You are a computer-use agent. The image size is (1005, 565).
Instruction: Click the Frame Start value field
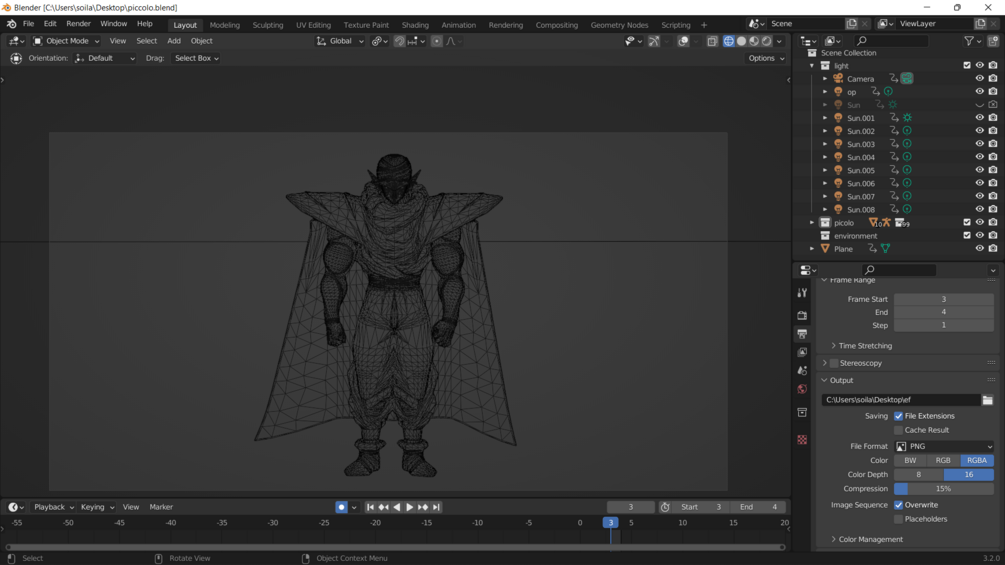click(x=944, y=299)
